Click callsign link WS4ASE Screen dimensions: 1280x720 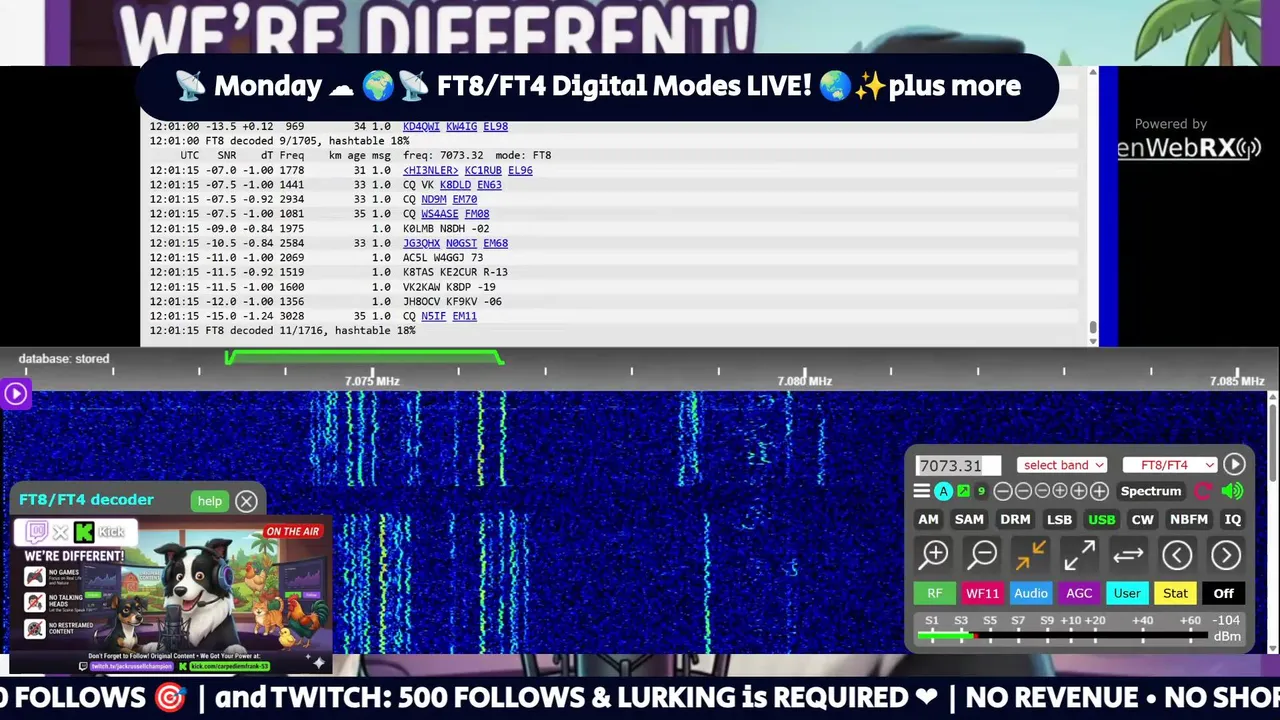(440, 214)
